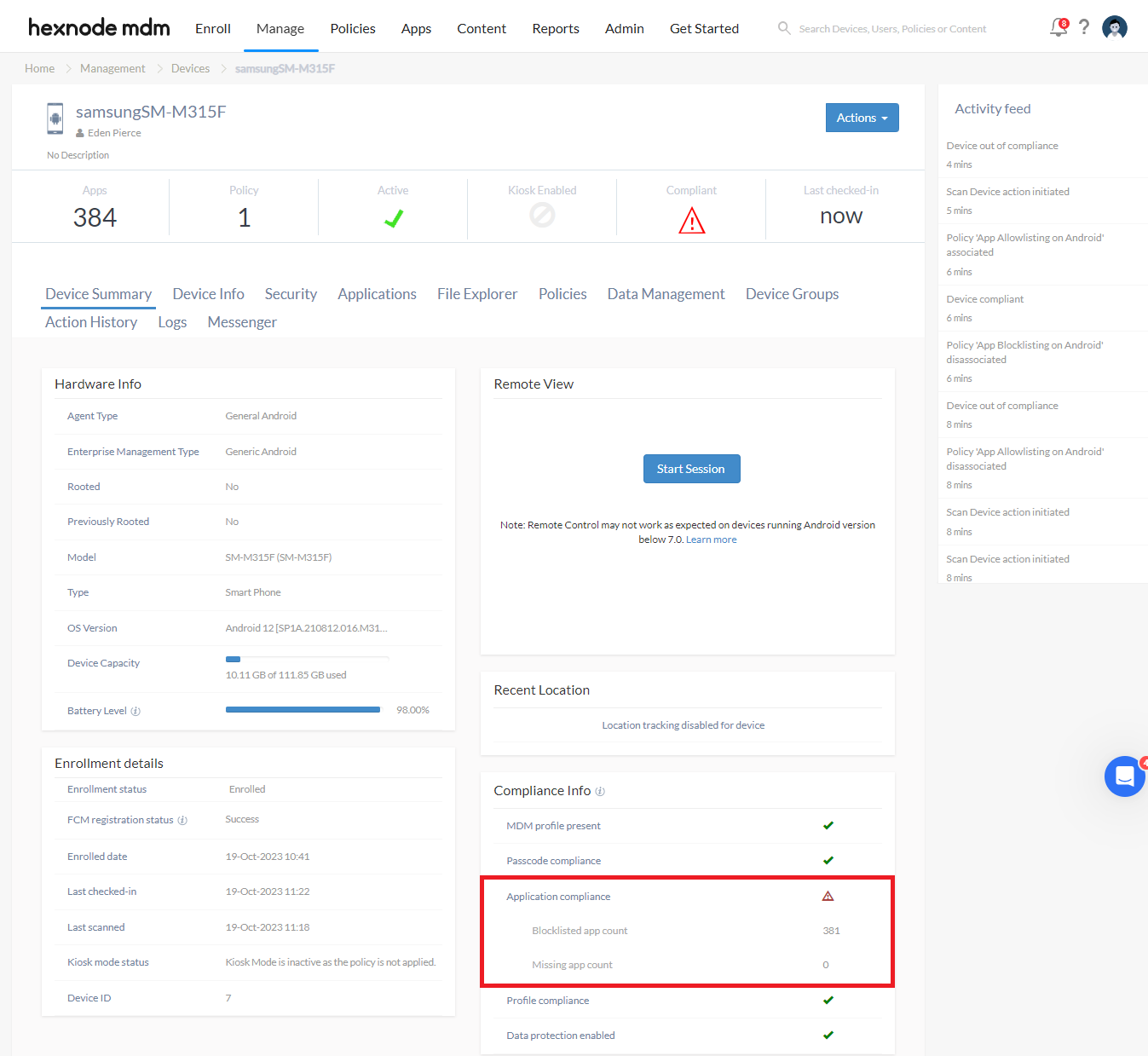Click the MDM profile present checkmark
The height and width of the screenshot is (1056, 1148).
[x=828, y=825]
